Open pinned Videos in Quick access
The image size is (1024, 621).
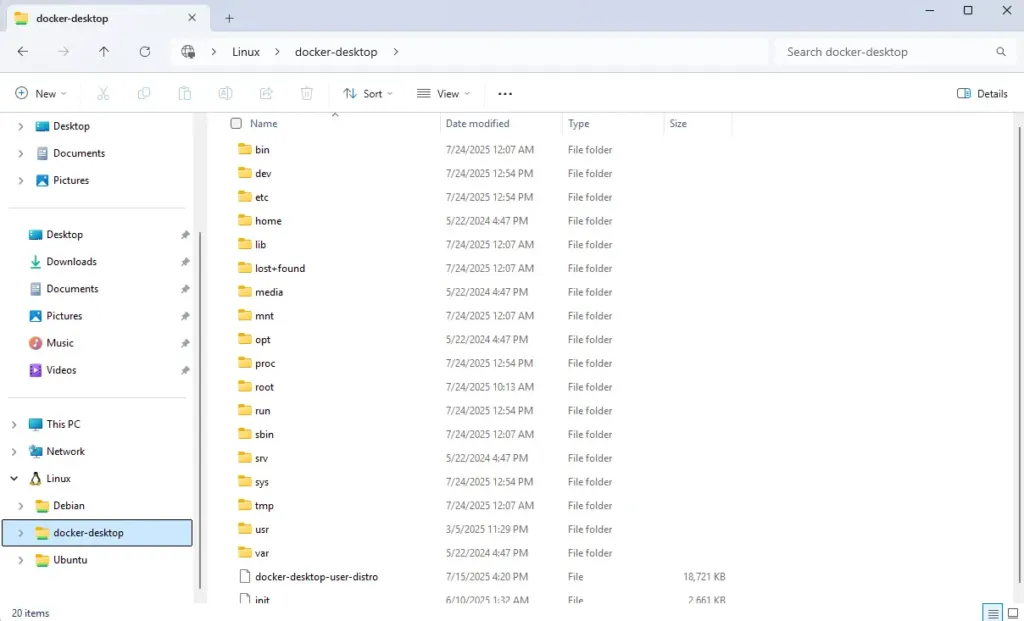[61, 370]
